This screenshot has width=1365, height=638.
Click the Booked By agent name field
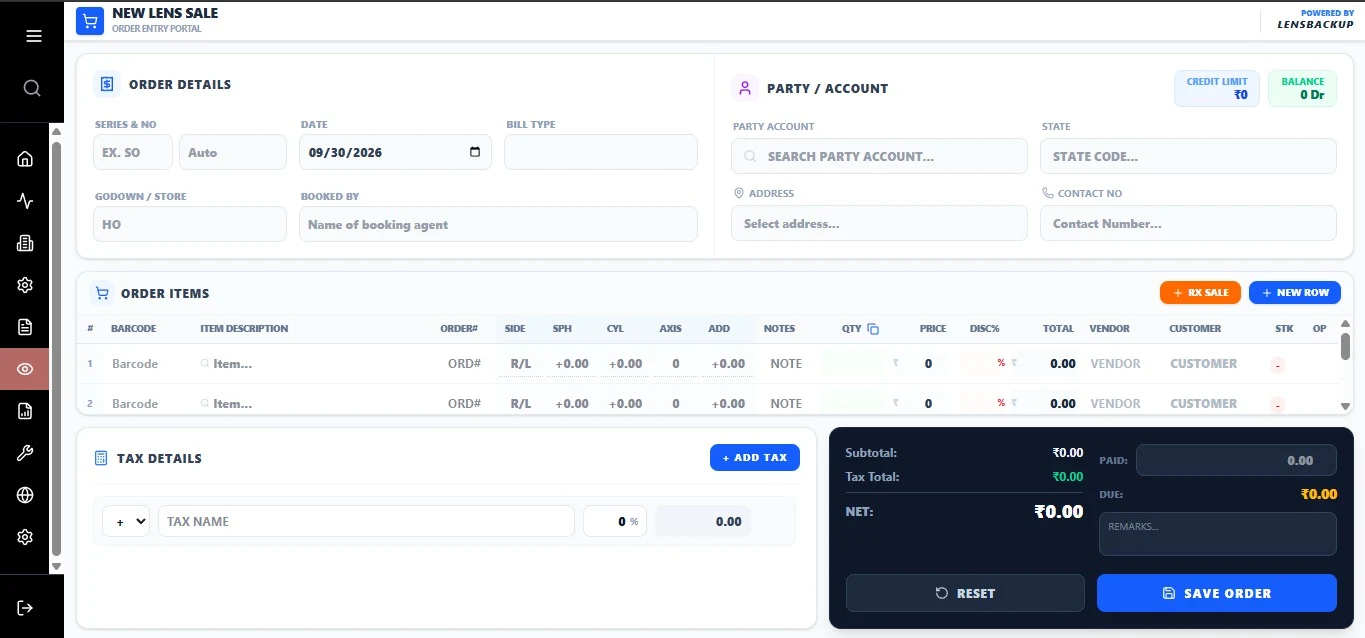click(498, 224)
